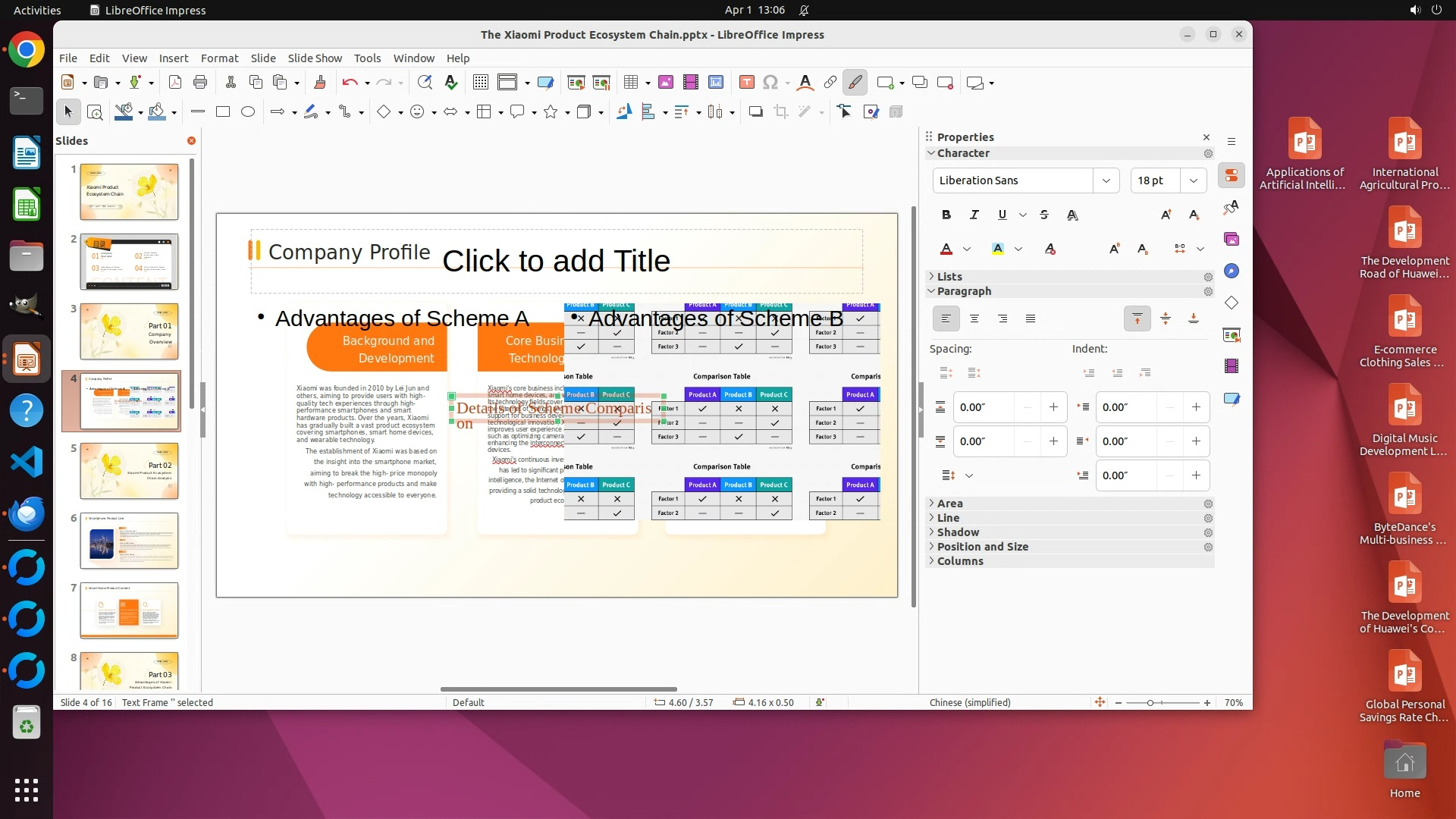Click the Insert Text Box icon

tap(746, 83)
